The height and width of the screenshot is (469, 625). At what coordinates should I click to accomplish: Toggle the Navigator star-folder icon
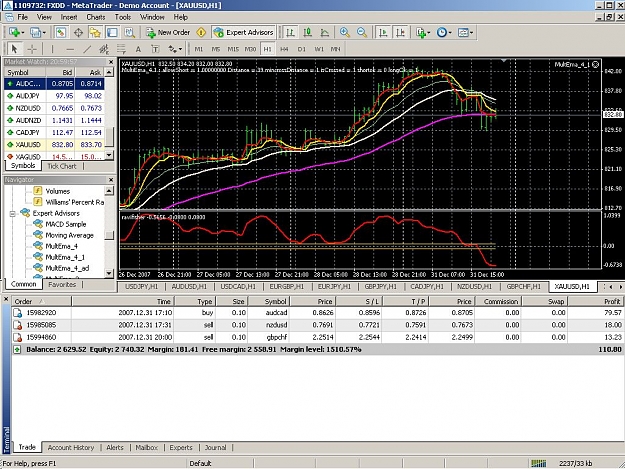(x=95, y=32)
